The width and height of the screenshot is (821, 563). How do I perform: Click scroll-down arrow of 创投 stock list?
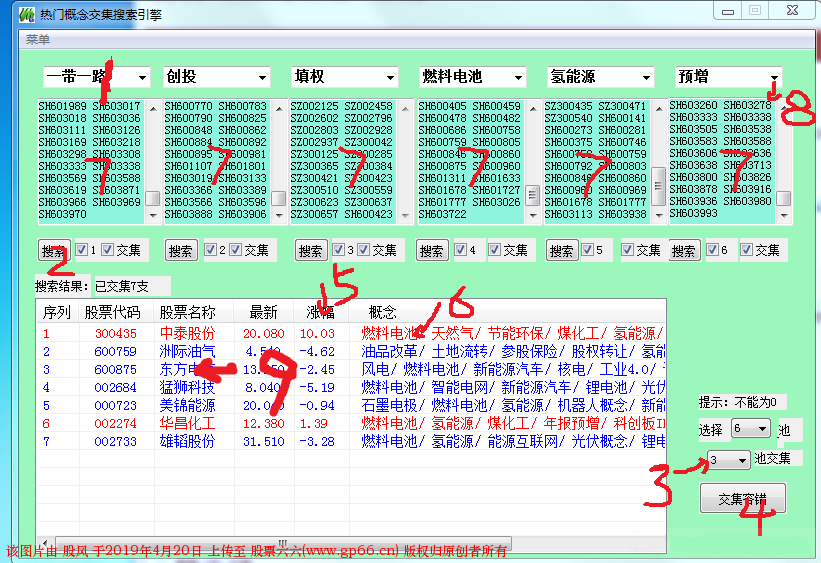pyautogui.click(x=279, y=215)
